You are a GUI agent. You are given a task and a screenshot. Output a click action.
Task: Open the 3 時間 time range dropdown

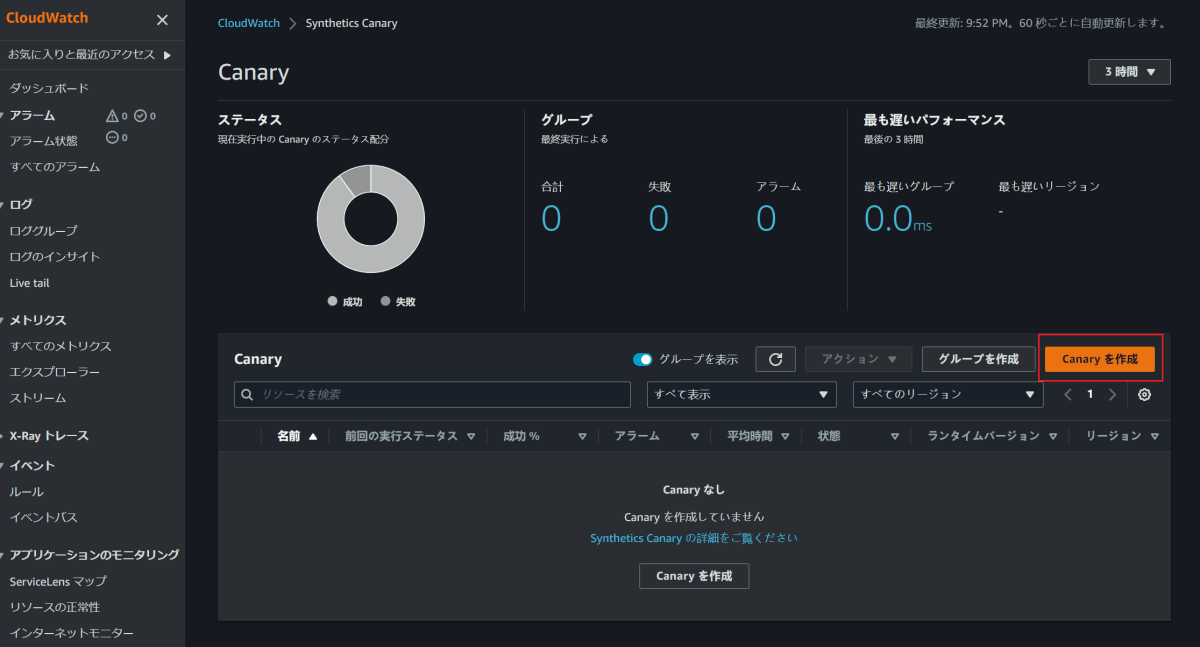click(1129, 72)
